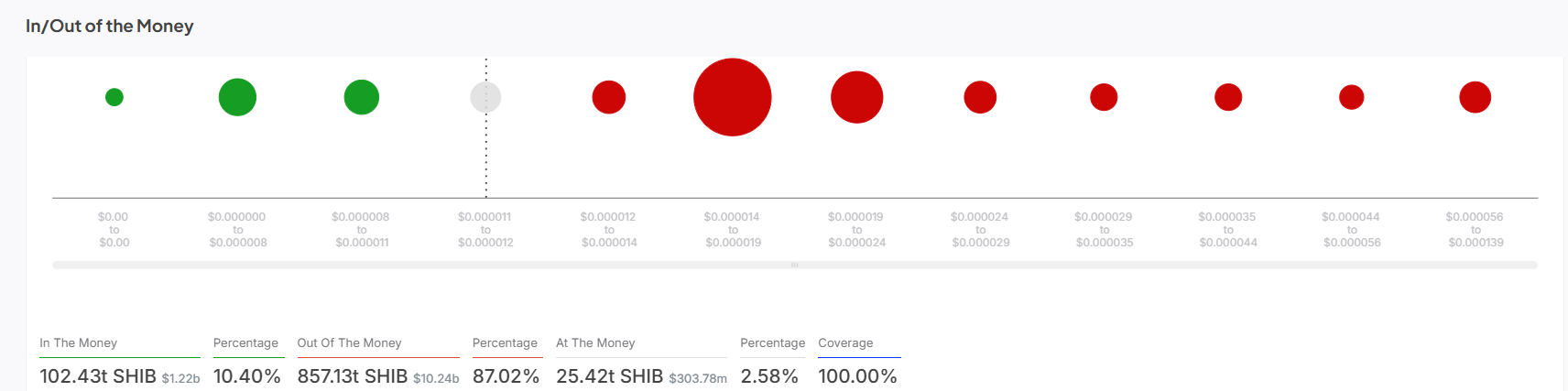Click the 'Out Of The Money' label
1568x391 pixels.
coord(349,343)
